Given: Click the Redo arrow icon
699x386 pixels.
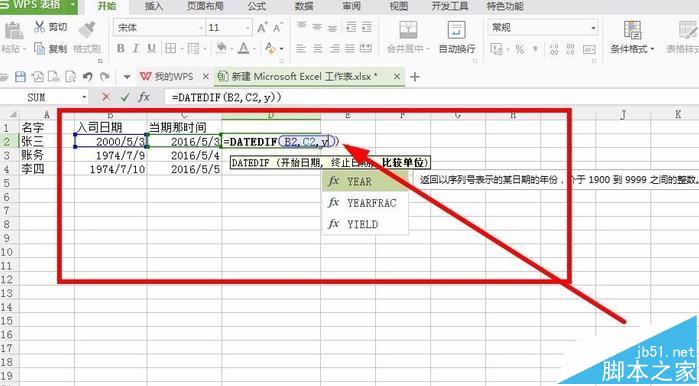Looking at the screenshot, I should tap(104, 77).
